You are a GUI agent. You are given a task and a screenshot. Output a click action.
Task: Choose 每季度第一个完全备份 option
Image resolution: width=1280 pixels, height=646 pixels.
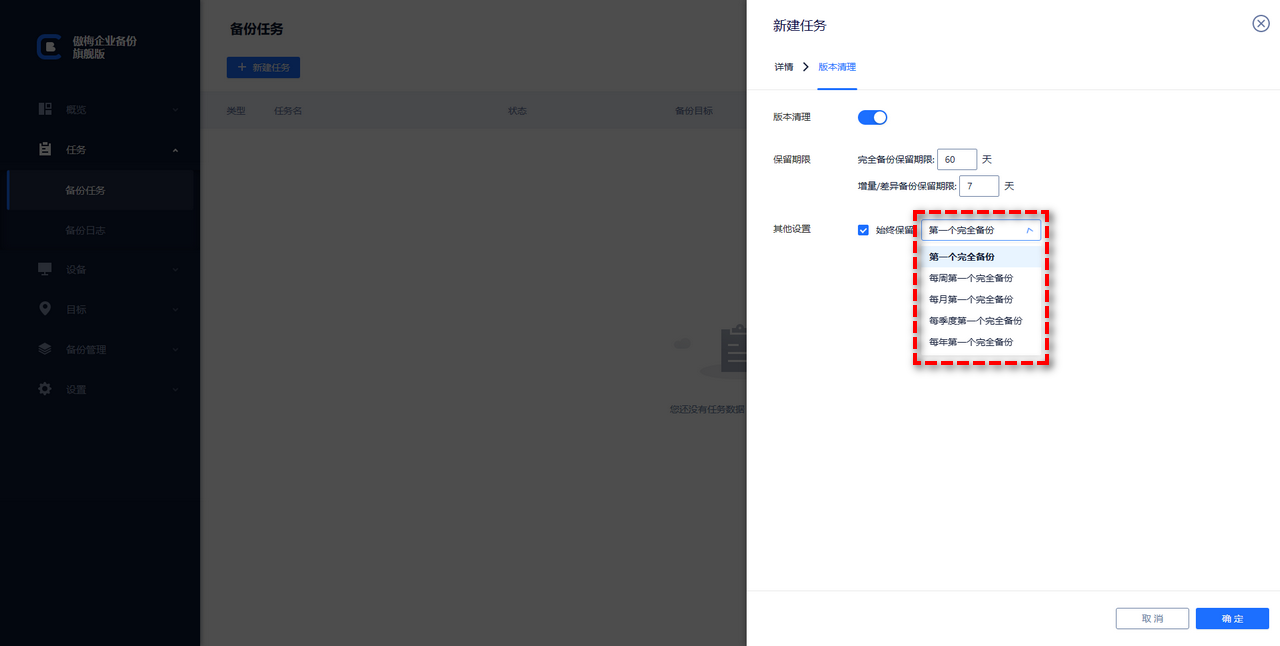[x=975, y=321]
